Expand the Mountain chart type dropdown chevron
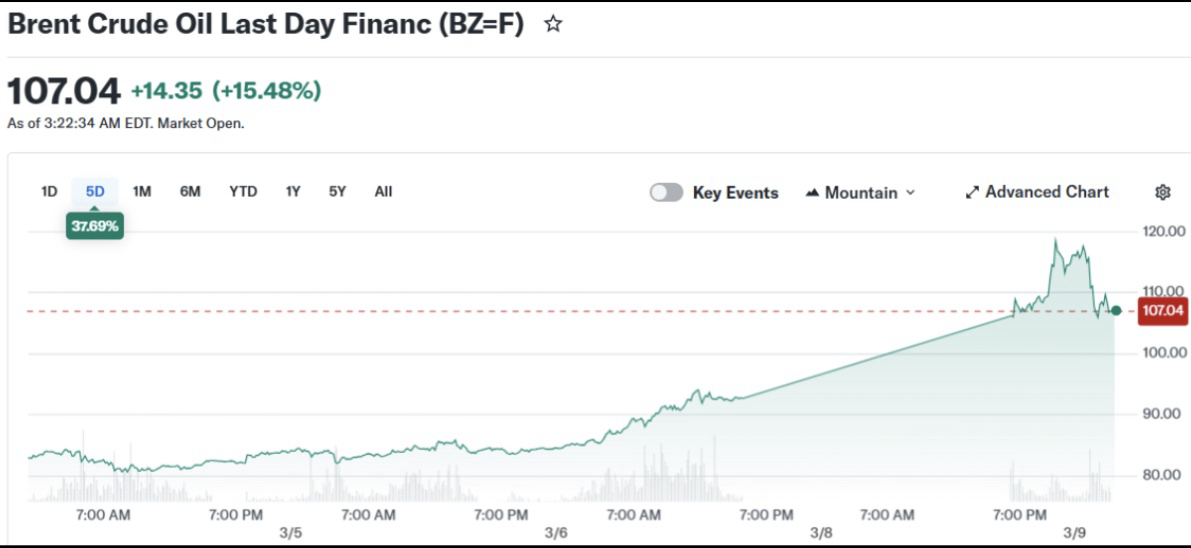This screenshot has height=548, width=1191. tap(910, 192)
